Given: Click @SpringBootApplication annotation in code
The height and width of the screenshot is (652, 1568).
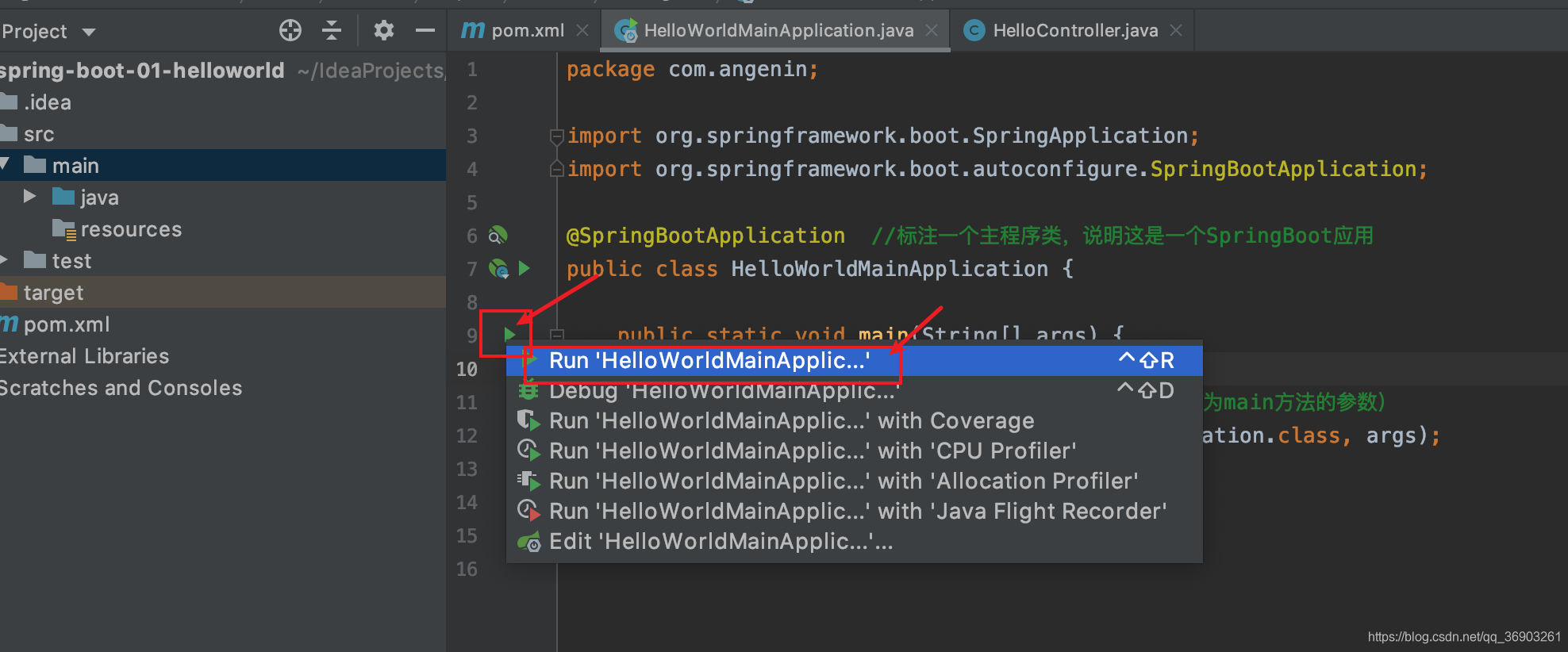Looking at the screenshot, I should pyautogui.click(x=705, y=236).
